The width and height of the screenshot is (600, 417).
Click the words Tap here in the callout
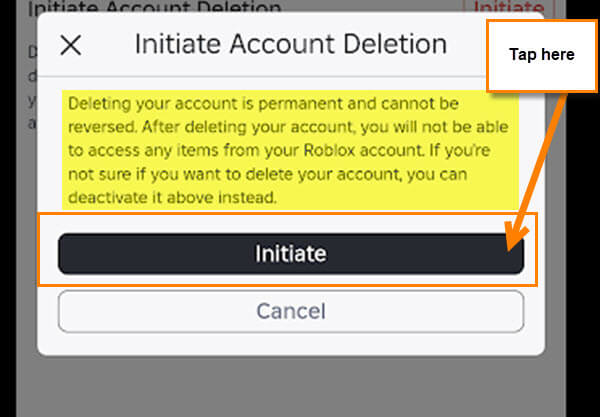coord(541,54)
